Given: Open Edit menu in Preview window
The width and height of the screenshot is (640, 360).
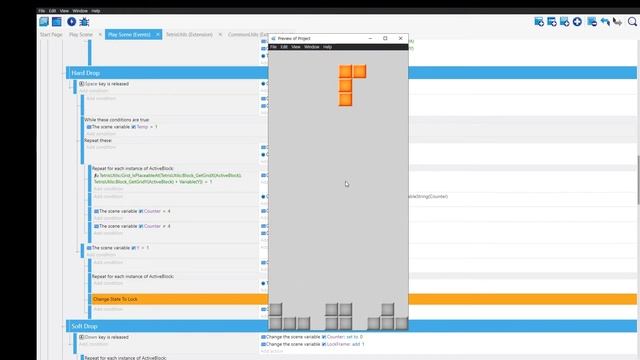Looking at the screenshot, I should pos(284,47).
